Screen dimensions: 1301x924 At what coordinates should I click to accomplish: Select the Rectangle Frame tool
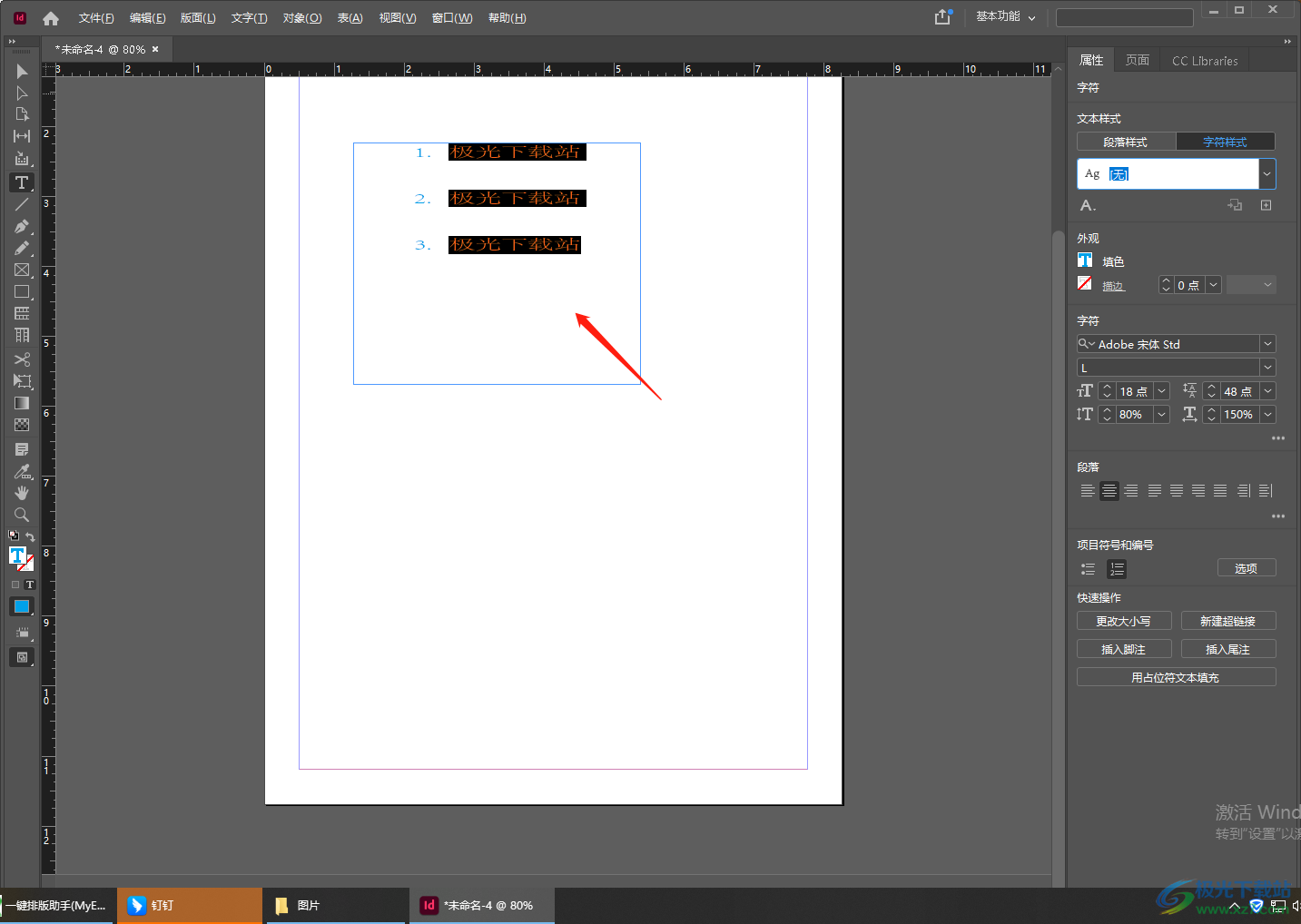[22, 270]
